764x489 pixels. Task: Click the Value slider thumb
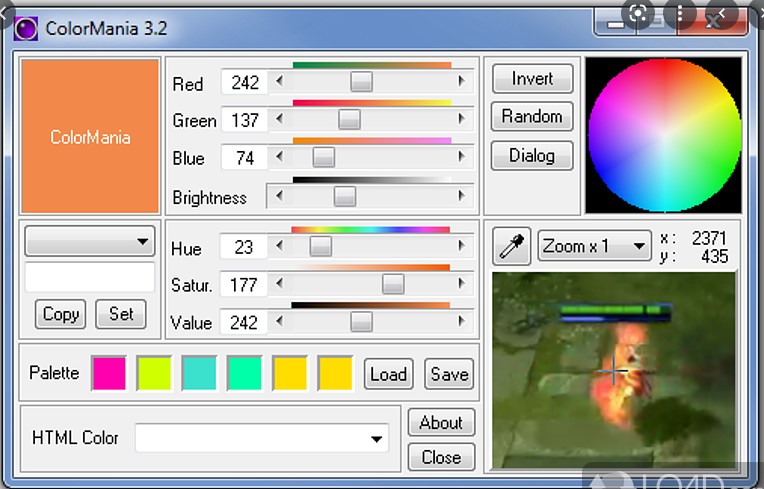tap(362, 322)
